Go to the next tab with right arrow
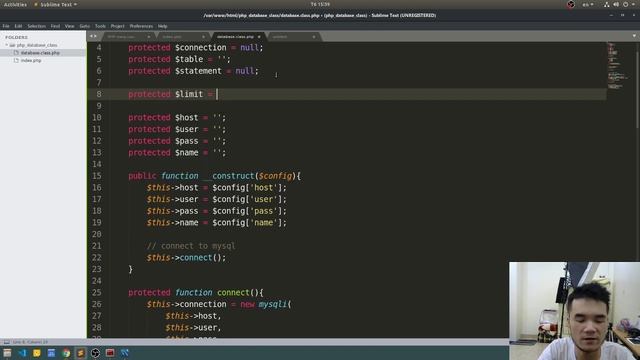 coord(96,36)
